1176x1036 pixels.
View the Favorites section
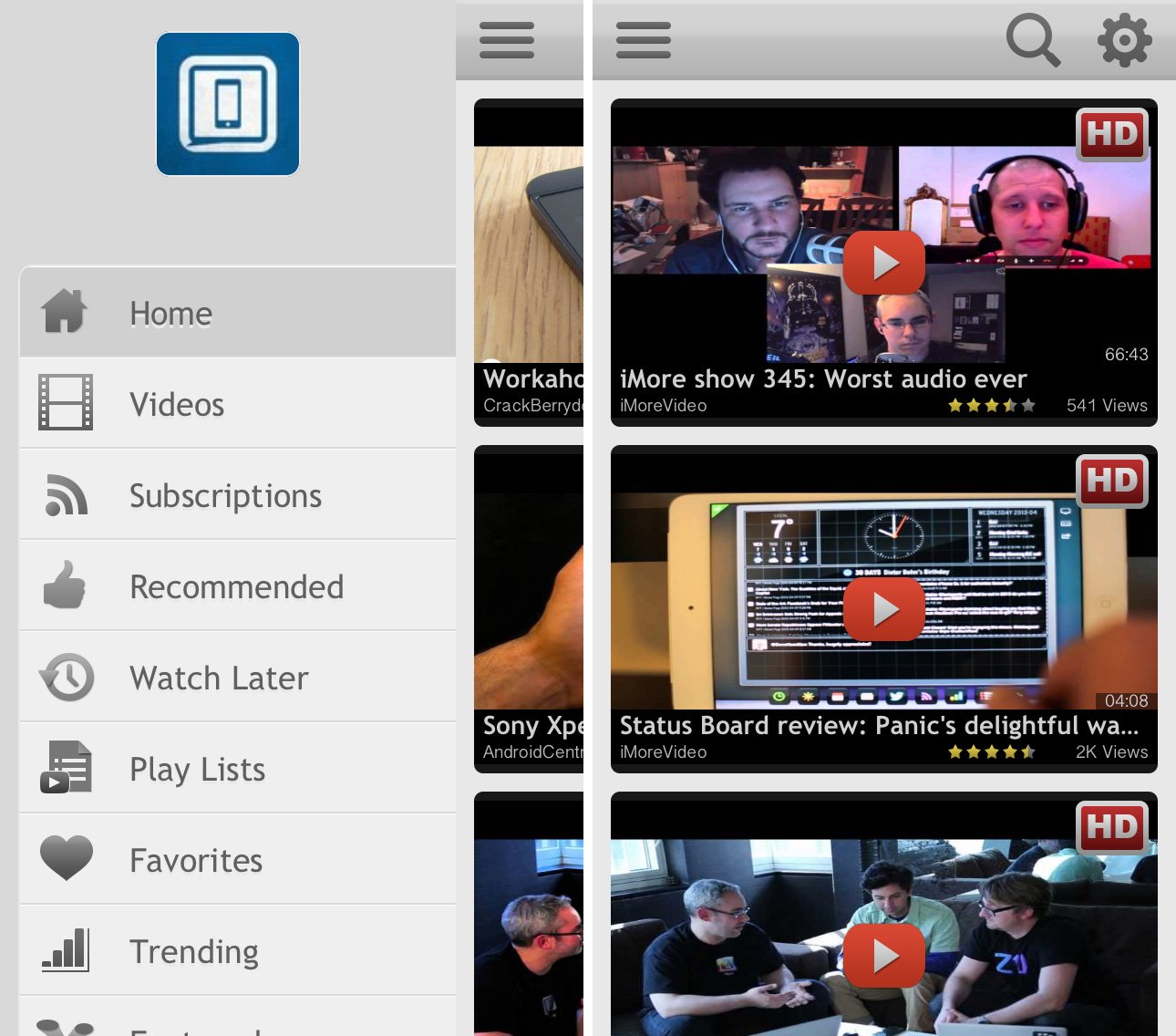(238, 859)
